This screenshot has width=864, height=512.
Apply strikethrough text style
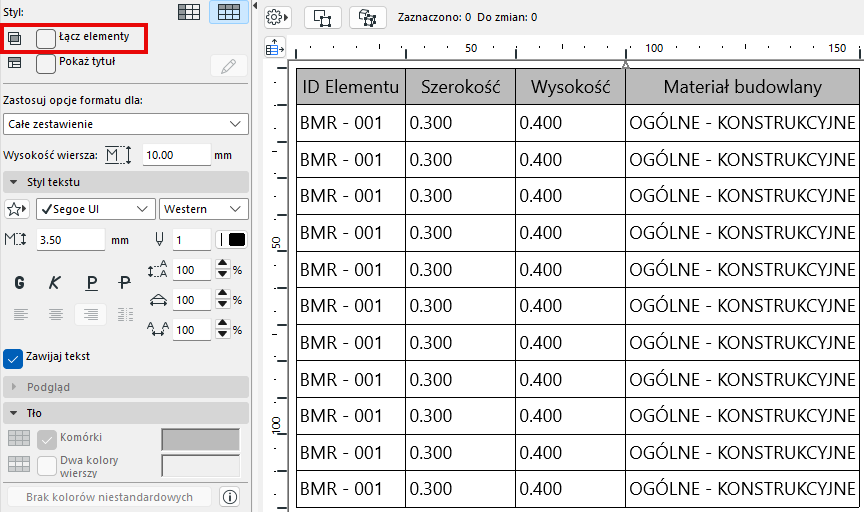[x=125, y=283]
